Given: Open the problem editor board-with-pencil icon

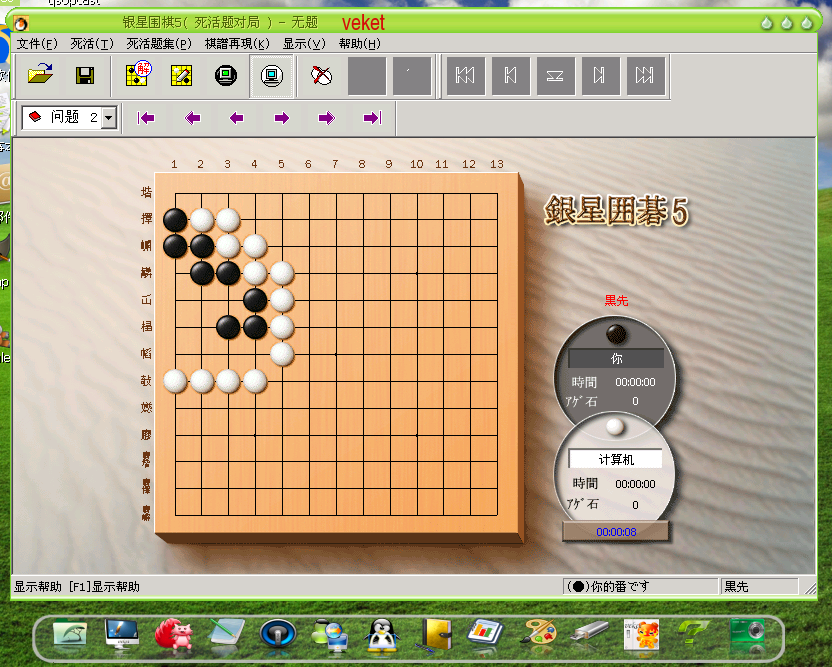Looking at the screenshot, I should click(181, 75).
